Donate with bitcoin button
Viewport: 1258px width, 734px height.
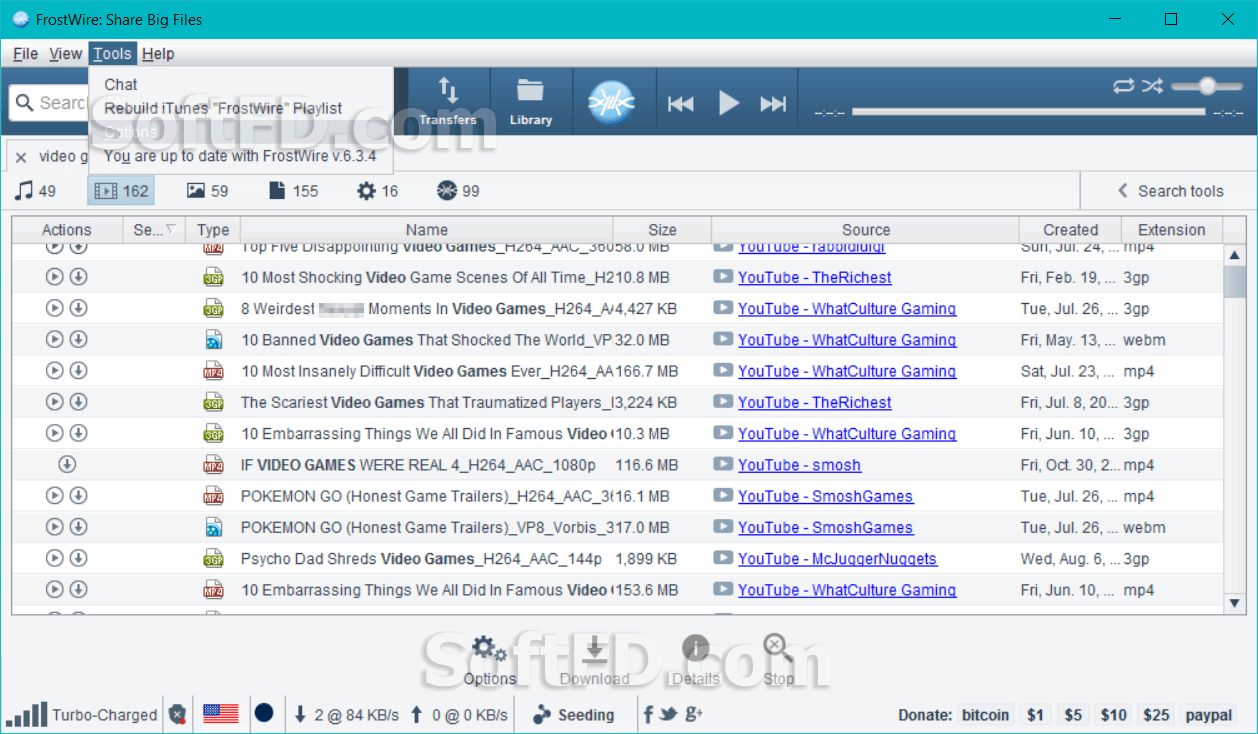pos(985,715)
